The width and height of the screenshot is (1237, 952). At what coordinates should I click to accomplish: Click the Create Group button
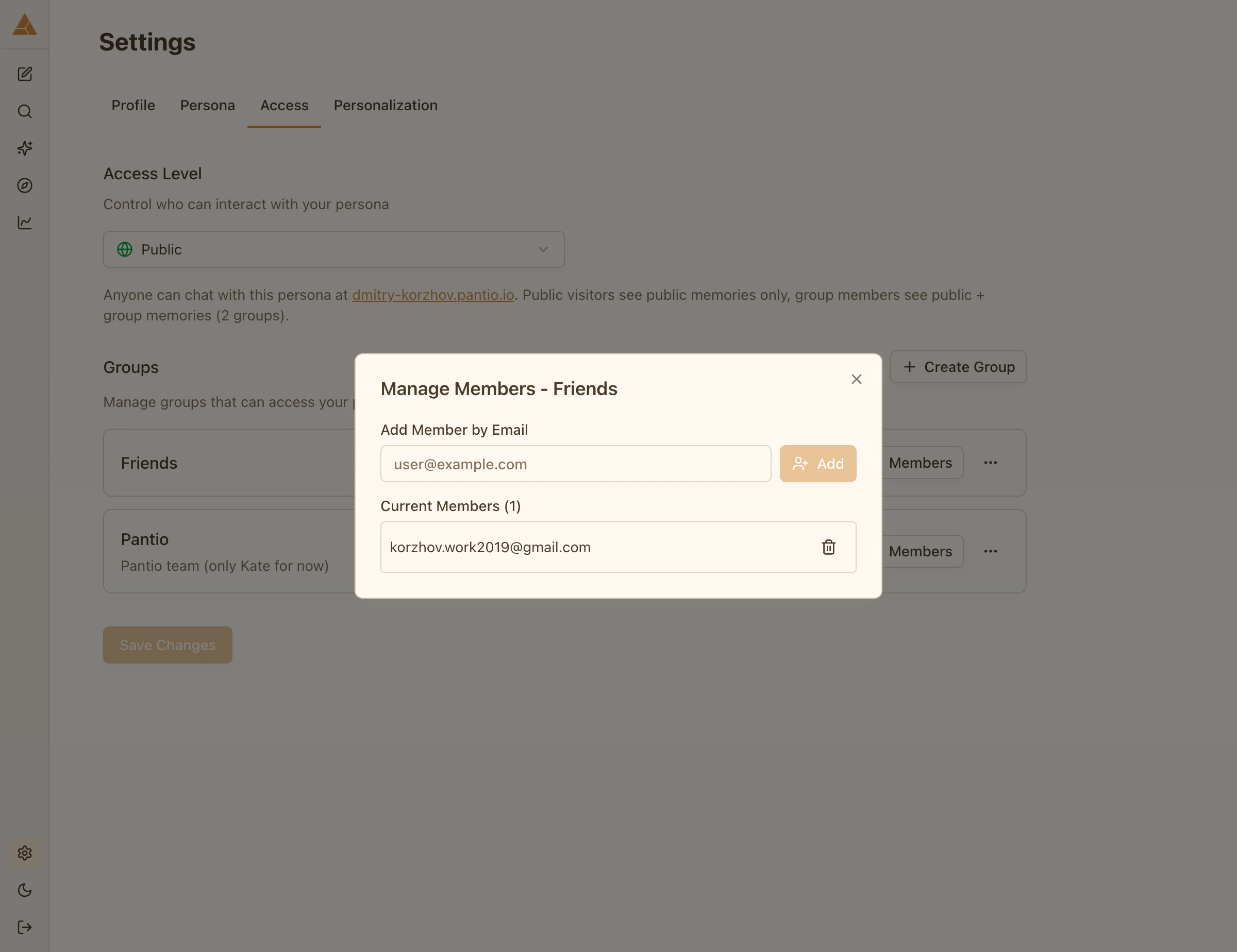958,367
